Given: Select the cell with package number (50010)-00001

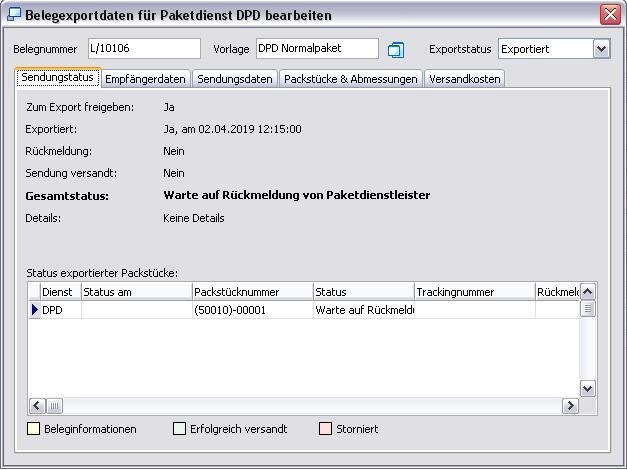Looking at the screenshot, I should coord(252,310).
